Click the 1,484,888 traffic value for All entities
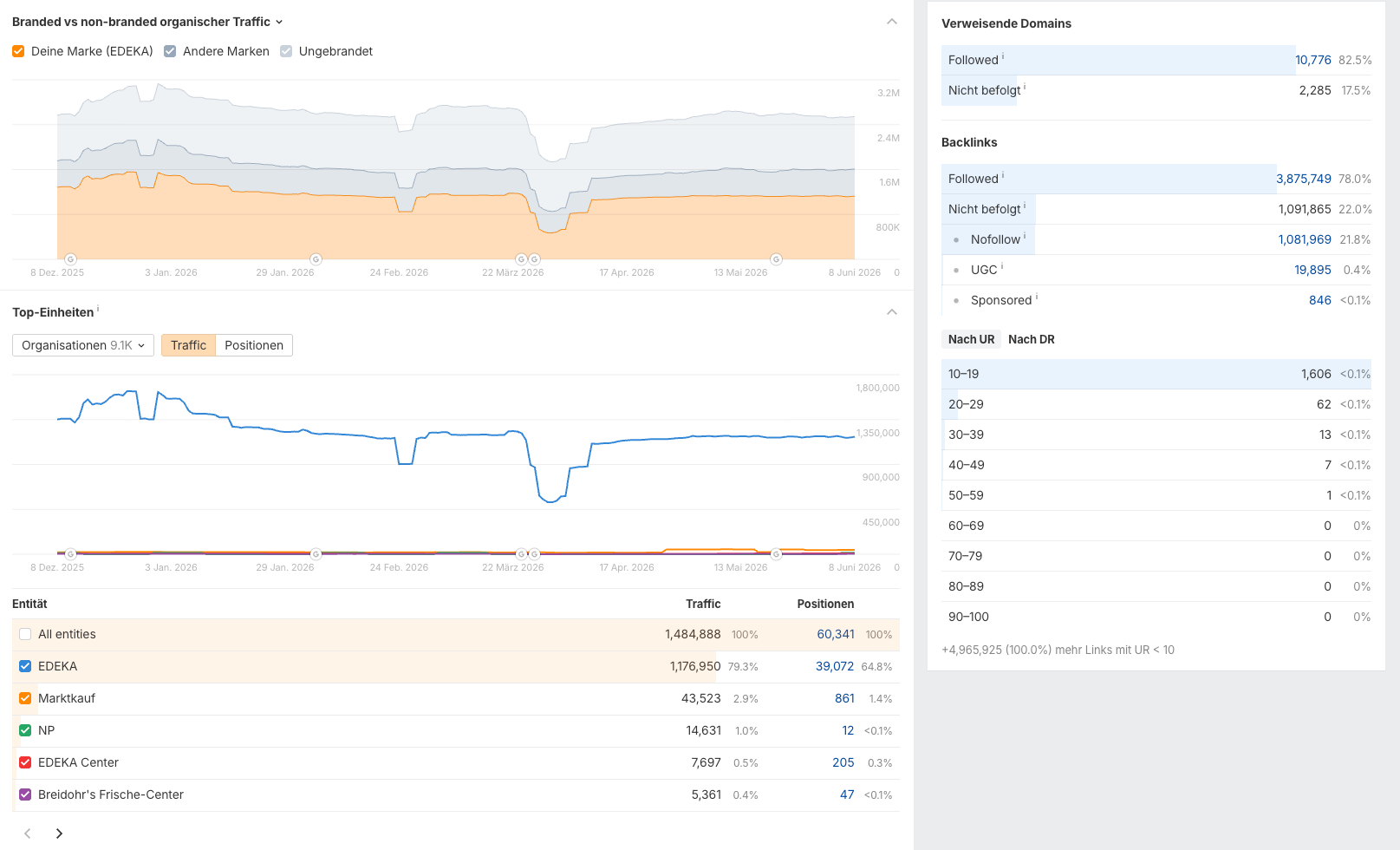The width and height of the screenshot is (1400, 850). (x=693, y=634)
